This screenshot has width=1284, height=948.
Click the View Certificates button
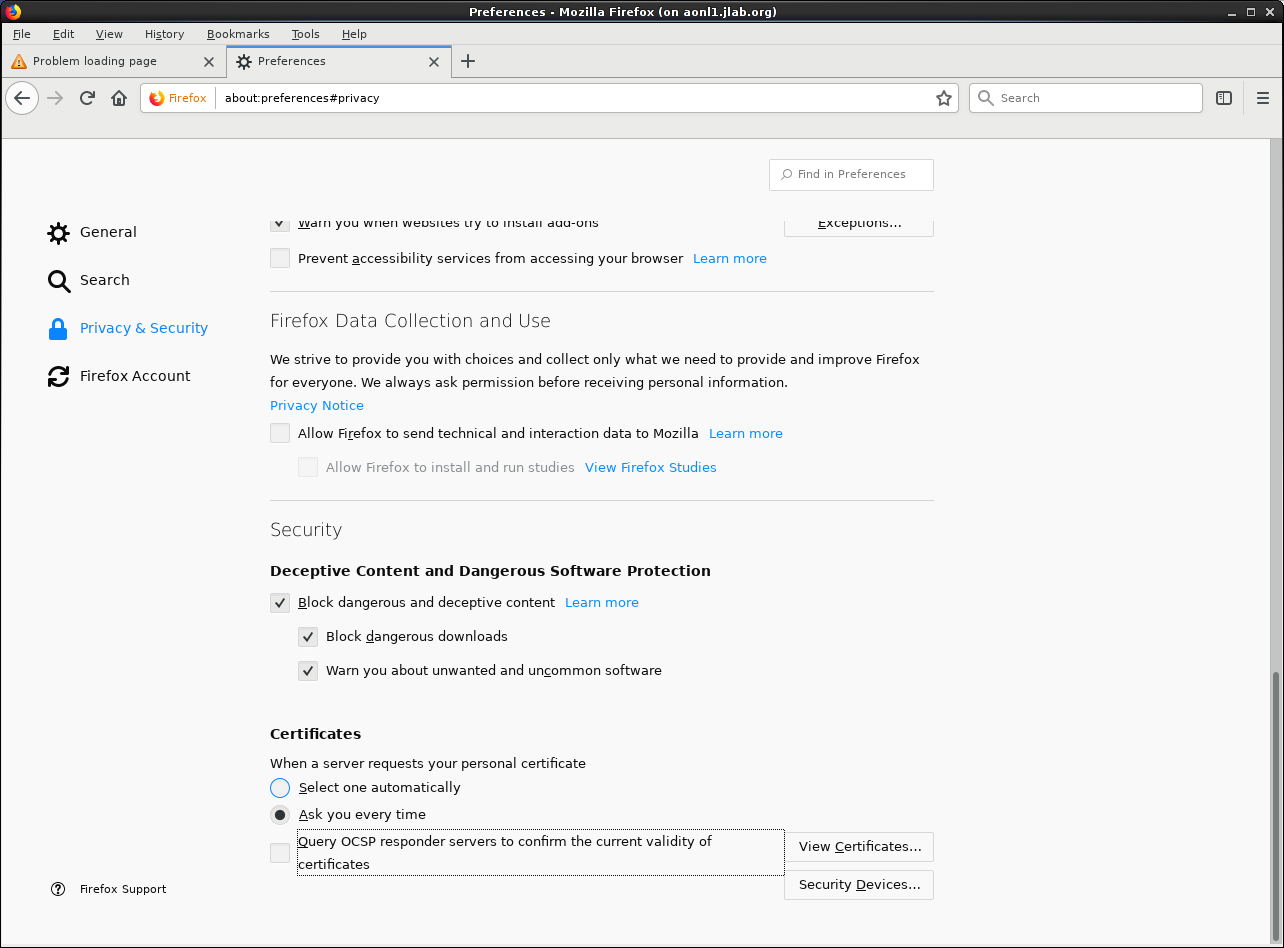click(859, 847)
